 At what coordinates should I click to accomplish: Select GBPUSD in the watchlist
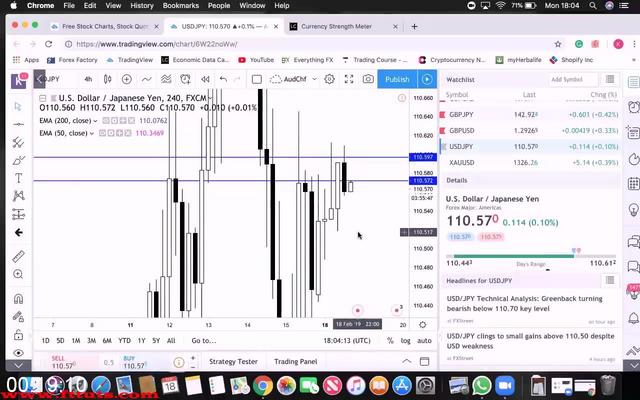(529, 131)
